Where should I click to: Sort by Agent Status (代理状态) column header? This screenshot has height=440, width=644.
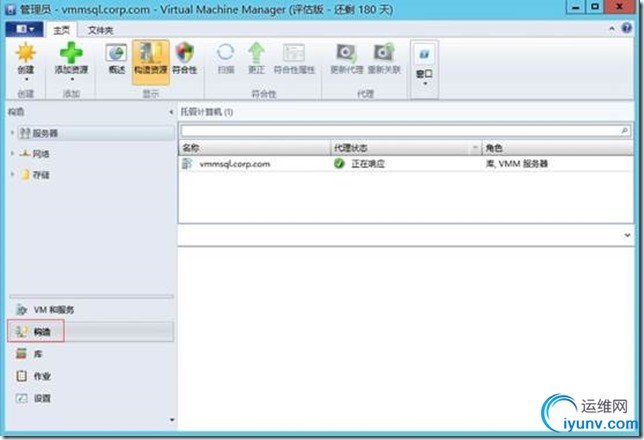tap(406, 148)
